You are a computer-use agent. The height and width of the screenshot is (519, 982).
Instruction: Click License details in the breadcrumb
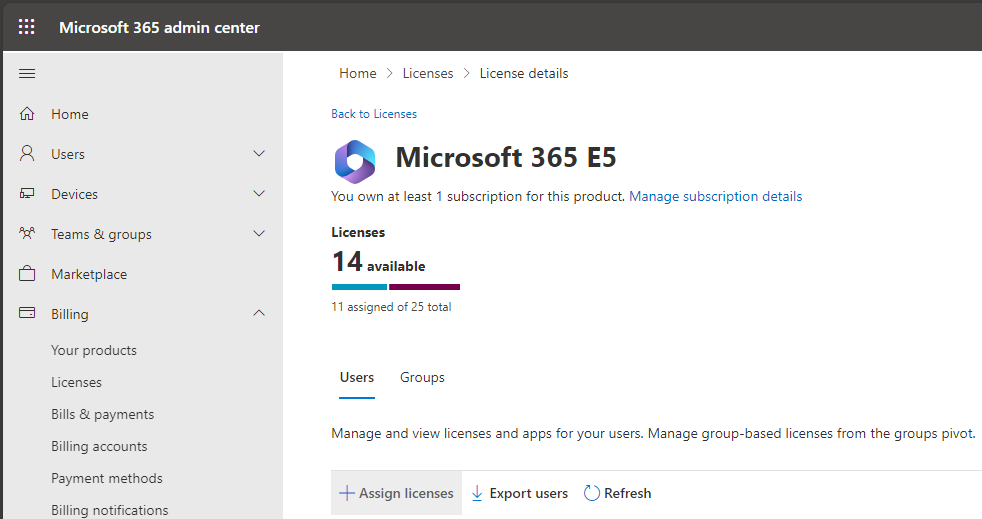(x=524, y=73)
